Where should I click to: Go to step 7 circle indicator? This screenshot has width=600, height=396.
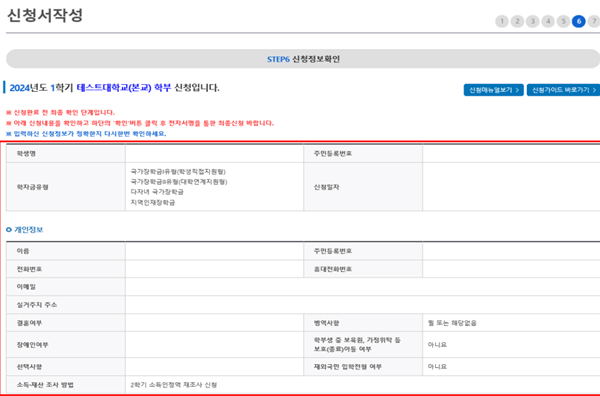(x=594, y=21)
